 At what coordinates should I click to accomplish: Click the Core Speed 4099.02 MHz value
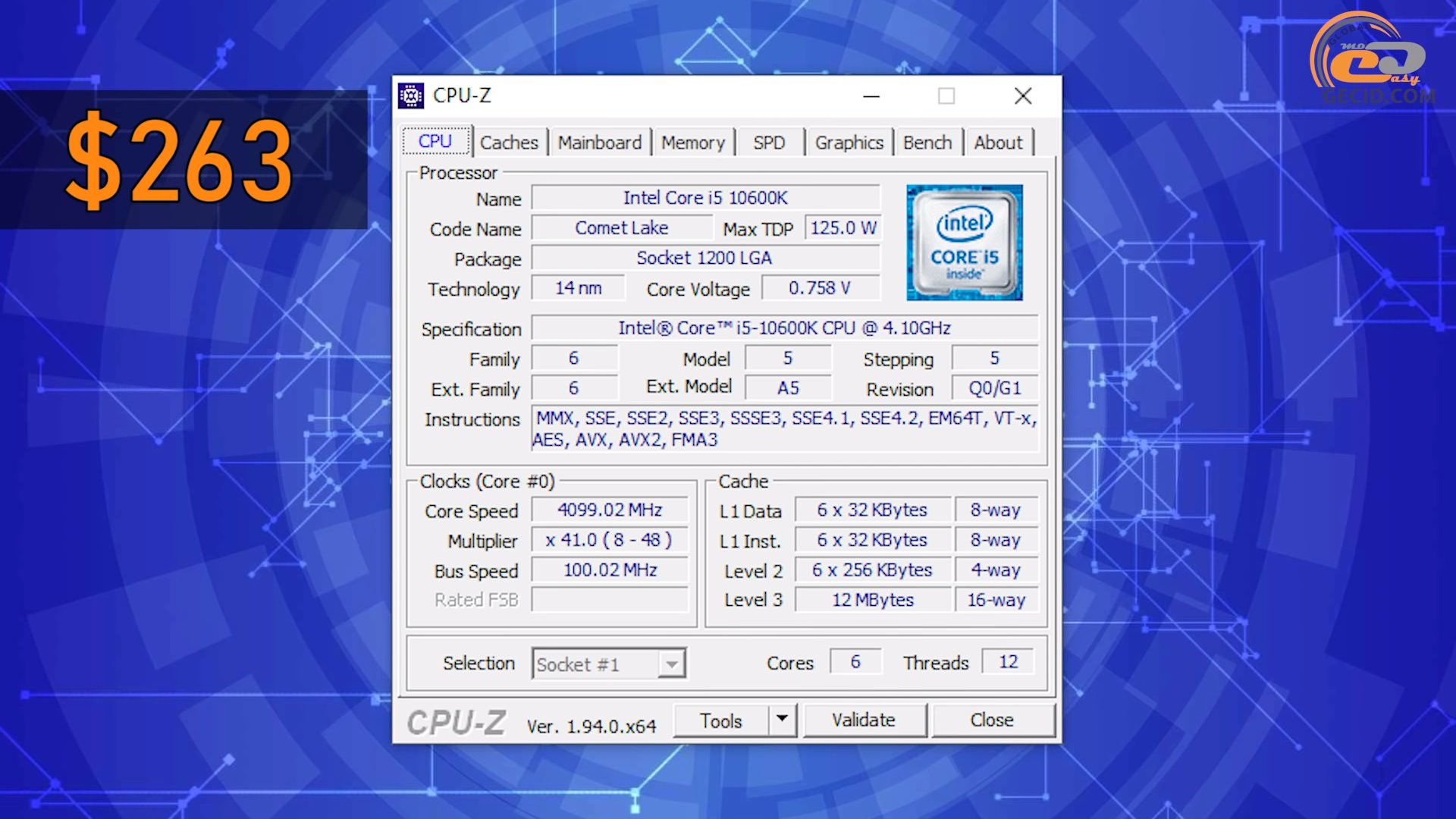pos(610,510)
